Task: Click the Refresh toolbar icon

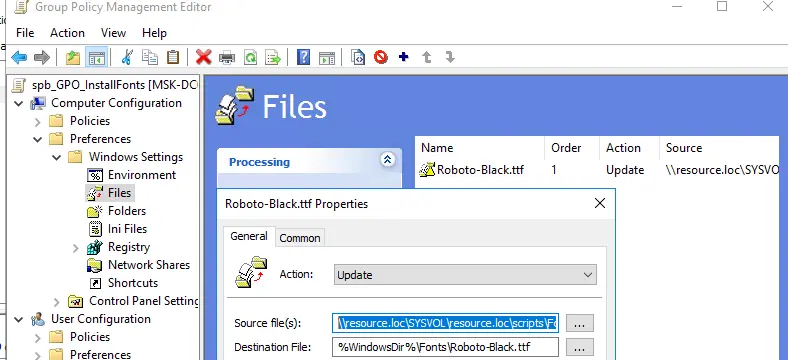Action: coord(250,57)
